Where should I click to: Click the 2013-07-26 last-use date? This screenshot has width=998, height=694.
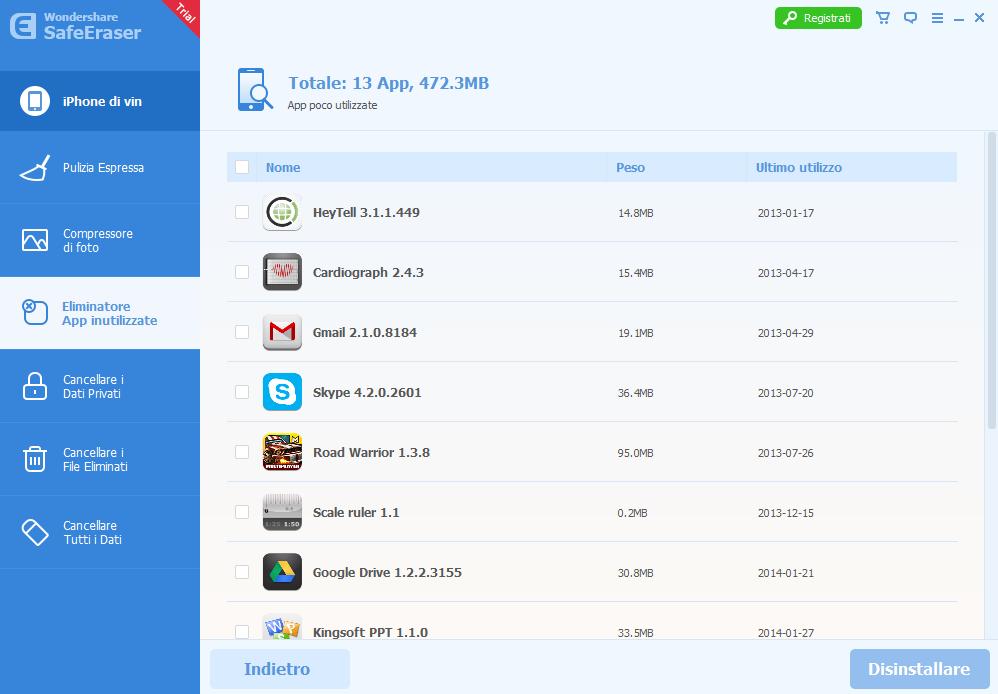tap(785, 453)
